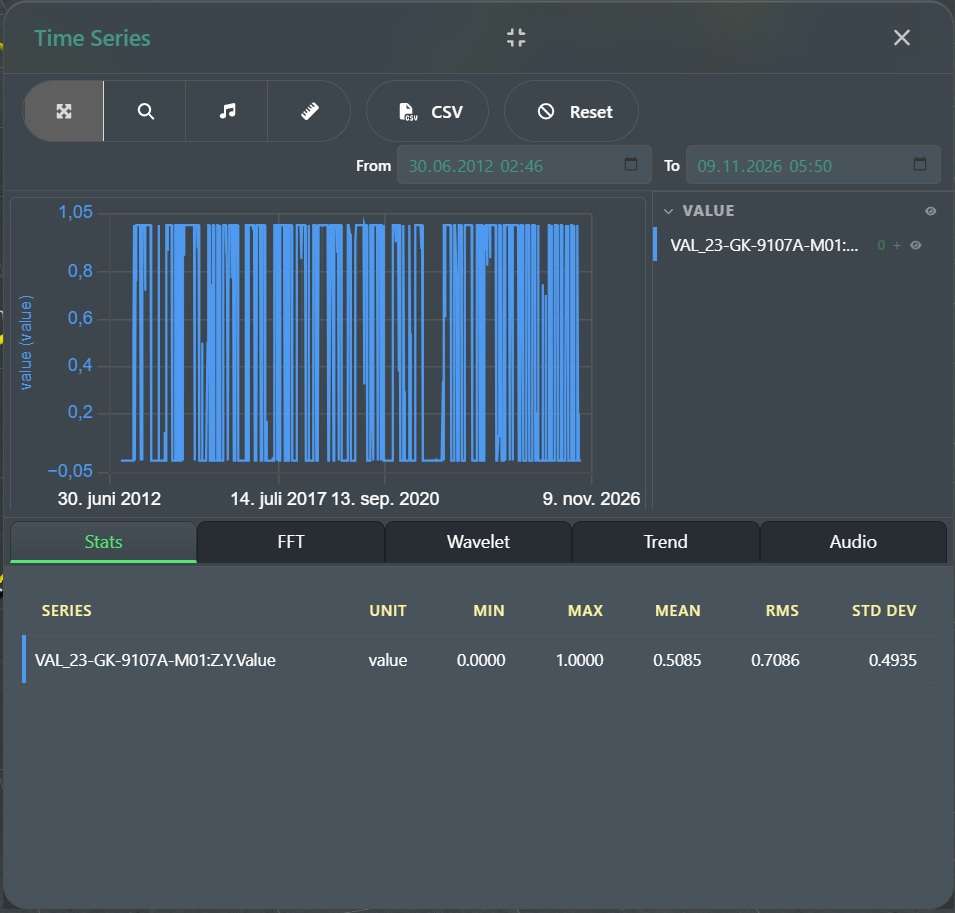Click the 14. juli 2017 axis label
The image size is (955, 913).
(x=278, y=499)
